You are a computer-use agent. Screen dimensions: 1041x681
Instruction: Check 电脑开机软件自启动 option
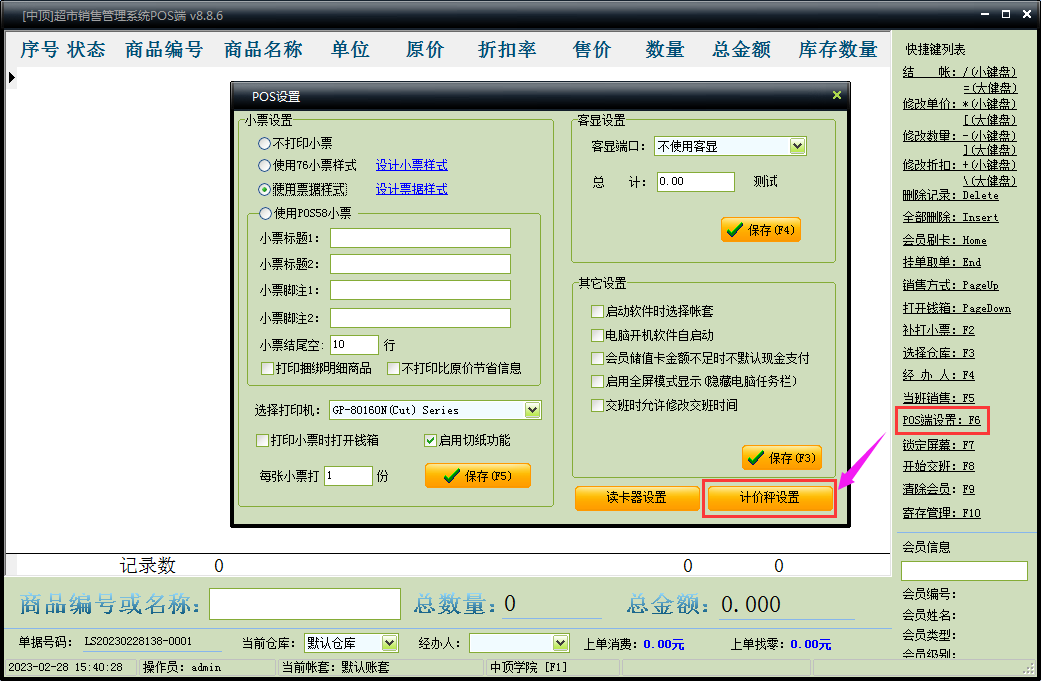point(597,335)
